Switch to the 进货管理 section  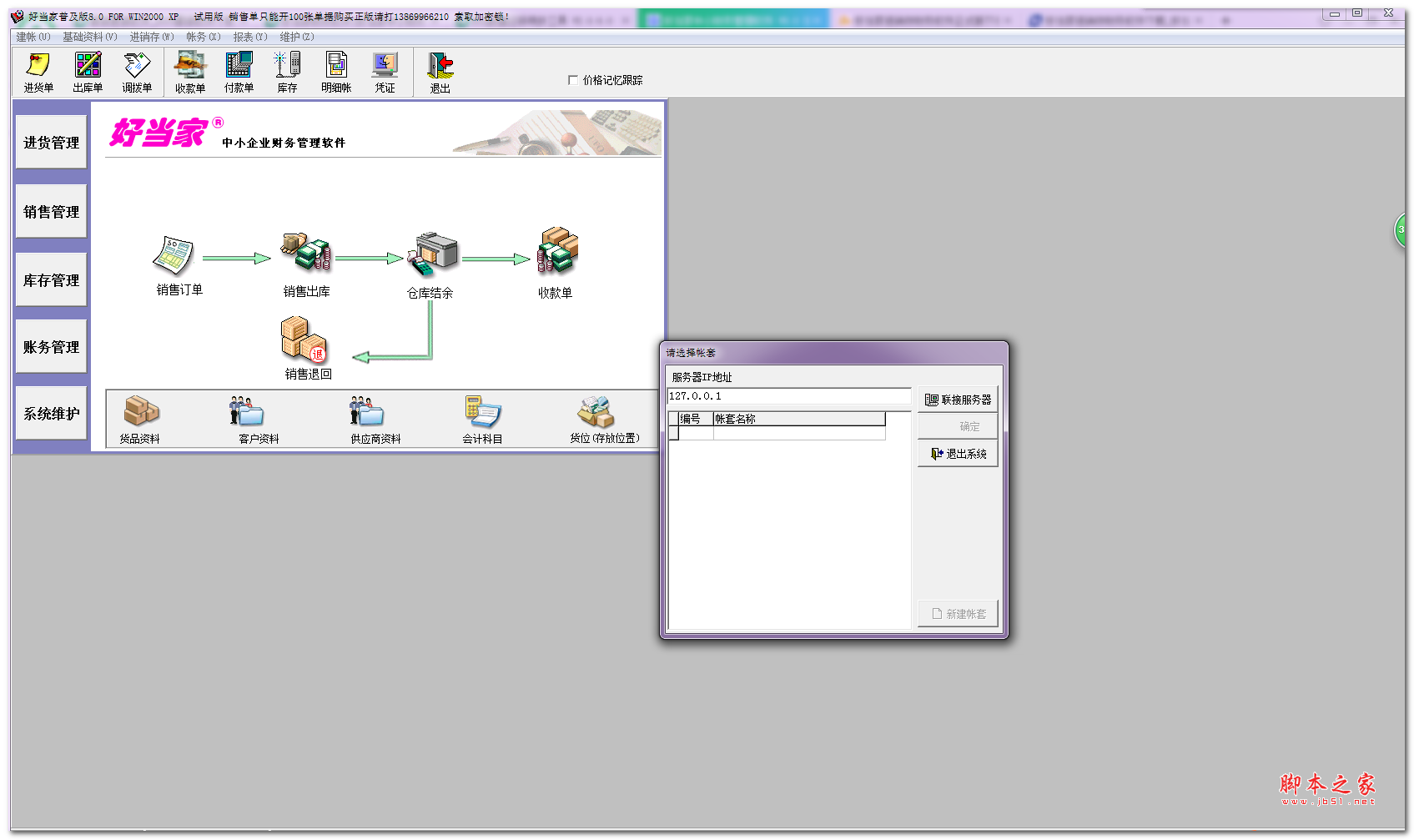52,143
